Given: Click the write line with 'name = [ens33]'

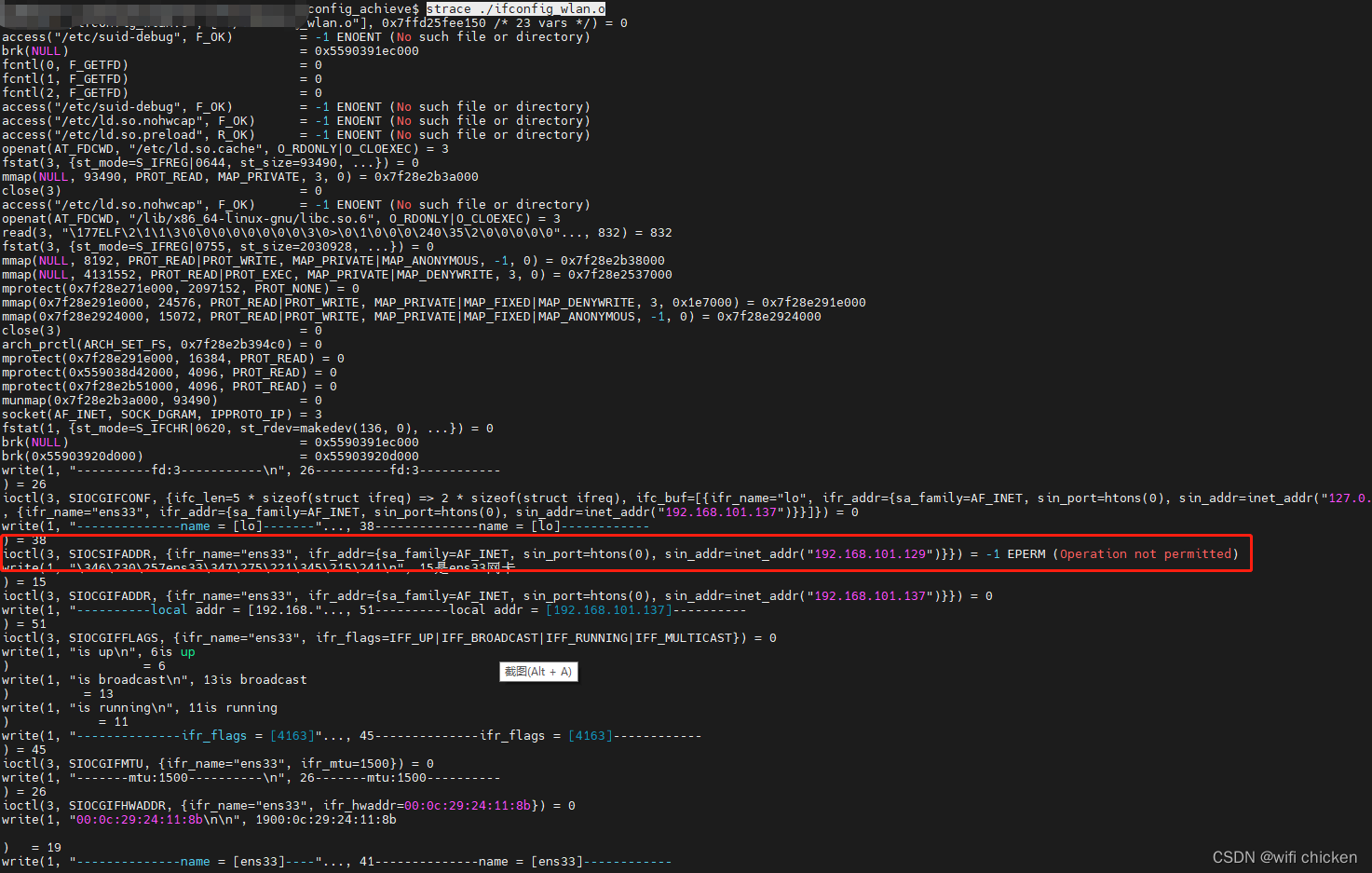Looking at the screenshot, I should pyautogui.click(x=337, y=862).
